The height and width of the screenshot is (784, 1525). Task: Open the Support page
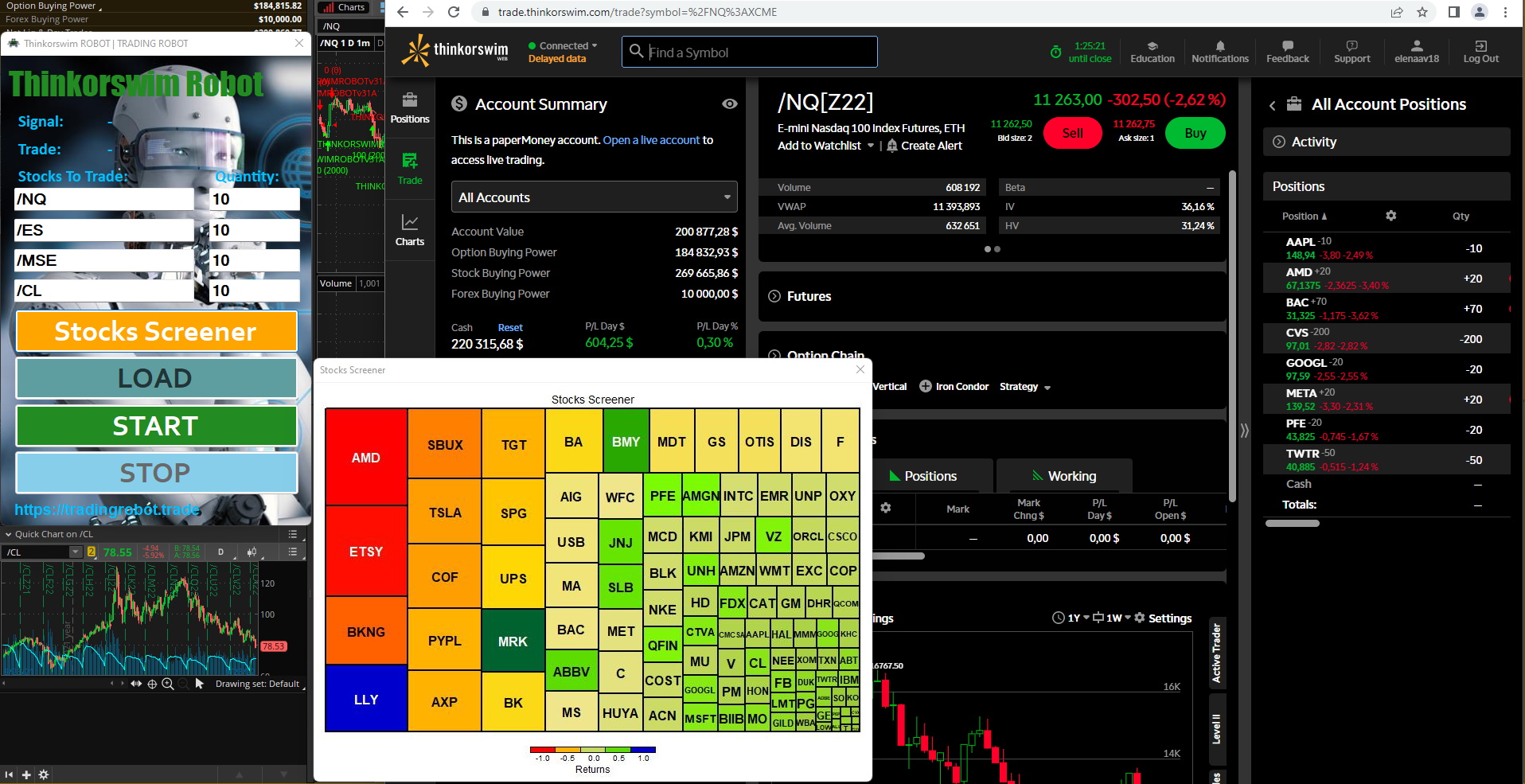pos(1351,52)
